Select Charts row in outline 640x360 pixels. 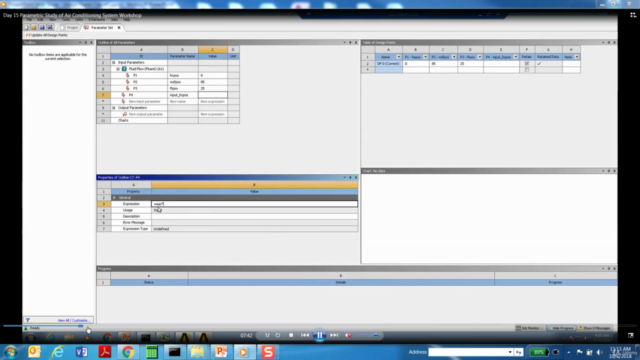pyautogui.click(x=139, y=120)
